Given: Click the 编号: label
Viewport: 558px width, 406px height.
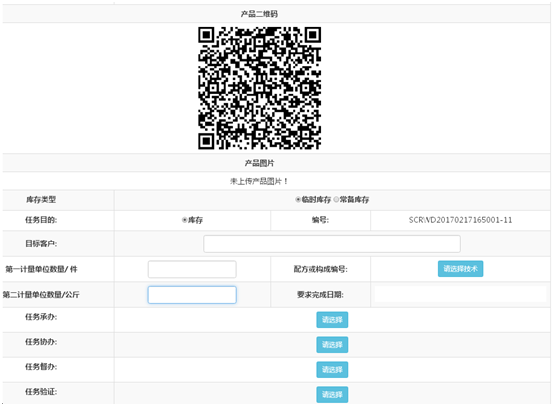Looking at the screenshot, I should (321, 220).
